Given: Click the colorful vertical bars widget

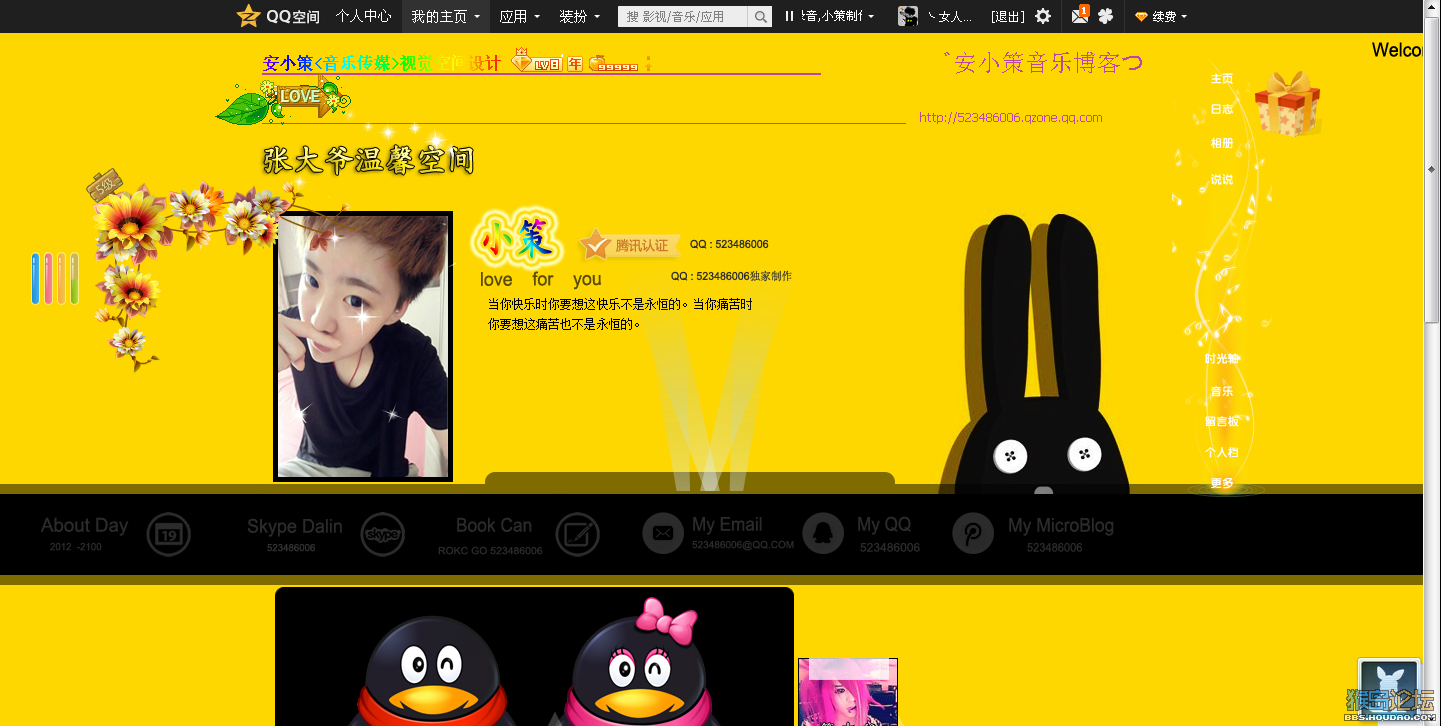Looking at the screenshot, I should coord(55,278).
